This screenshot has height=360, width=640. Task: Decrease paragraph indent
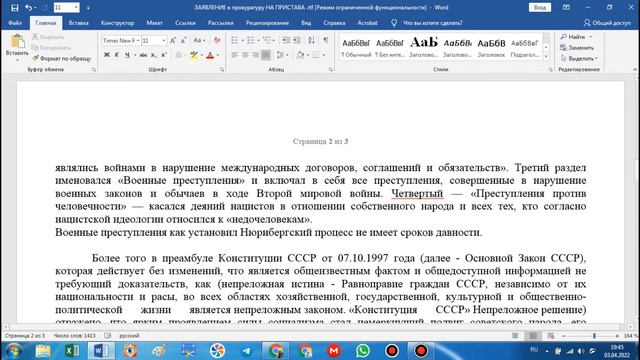click(x=286, y=40)
